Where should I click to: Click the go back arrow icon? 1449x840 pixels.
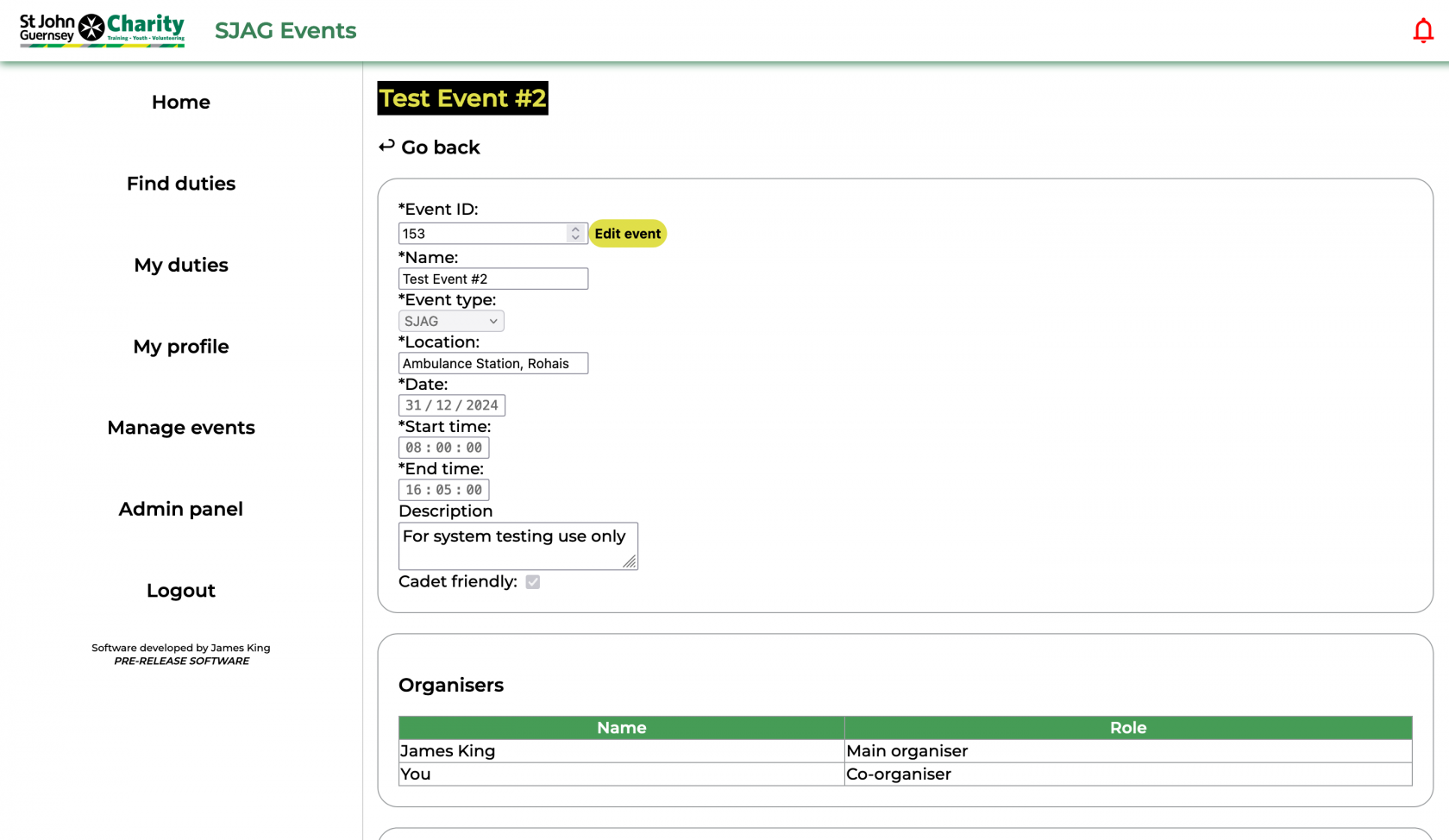coord(386,146)
